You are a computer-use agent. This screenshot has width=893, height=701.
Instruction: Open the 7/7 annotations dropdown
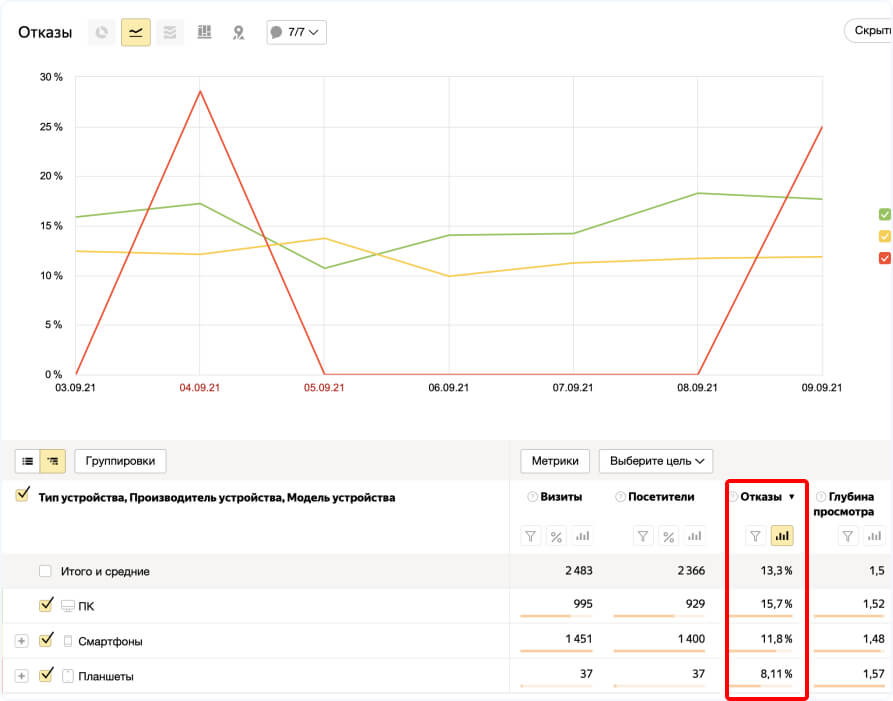pos(296,32)
